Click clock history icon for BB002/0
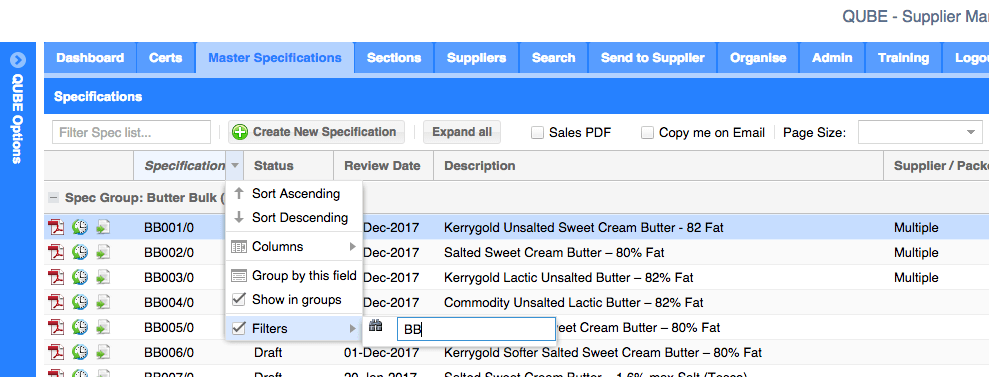 click(x=79, y=252)
